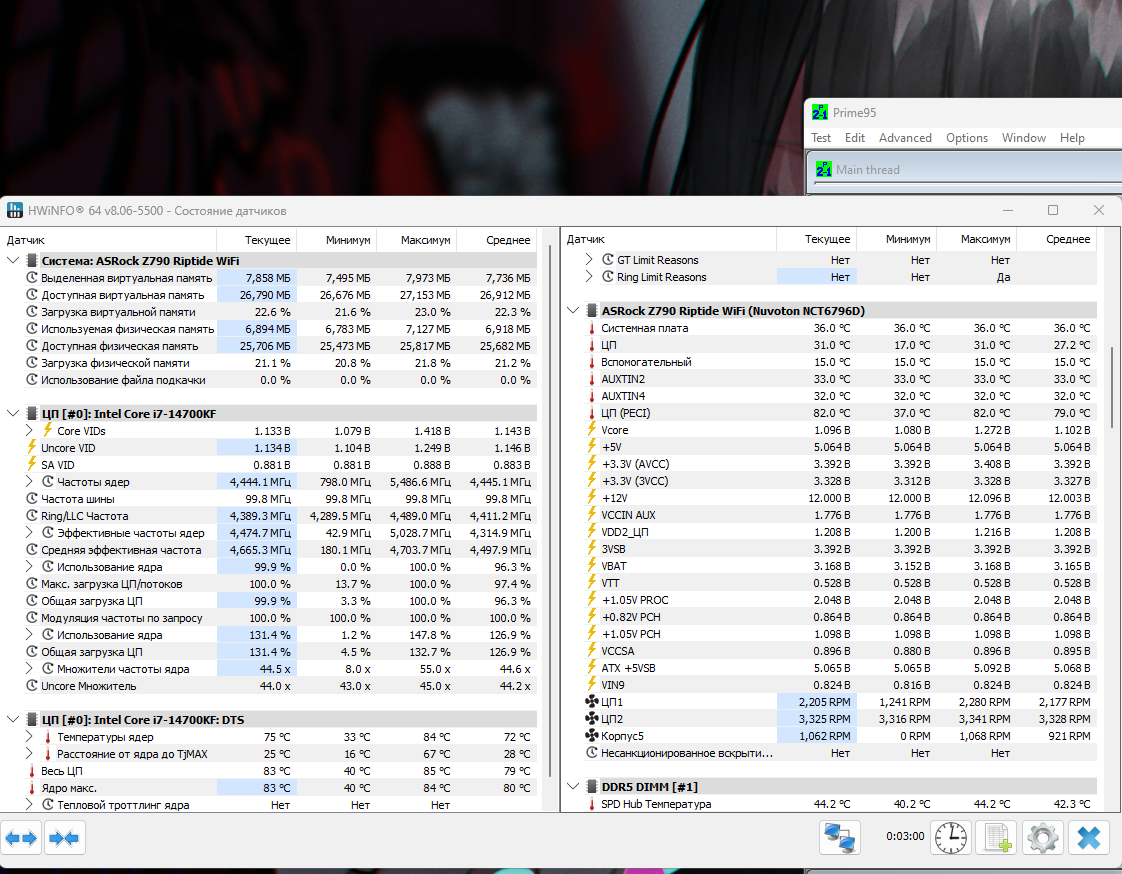Image resolution: width=1122 pixels, height=874 pixels.
Task: Collapse the ЦП [#0]: Intel Core i7-14700KF group
Action: [13, 414]
